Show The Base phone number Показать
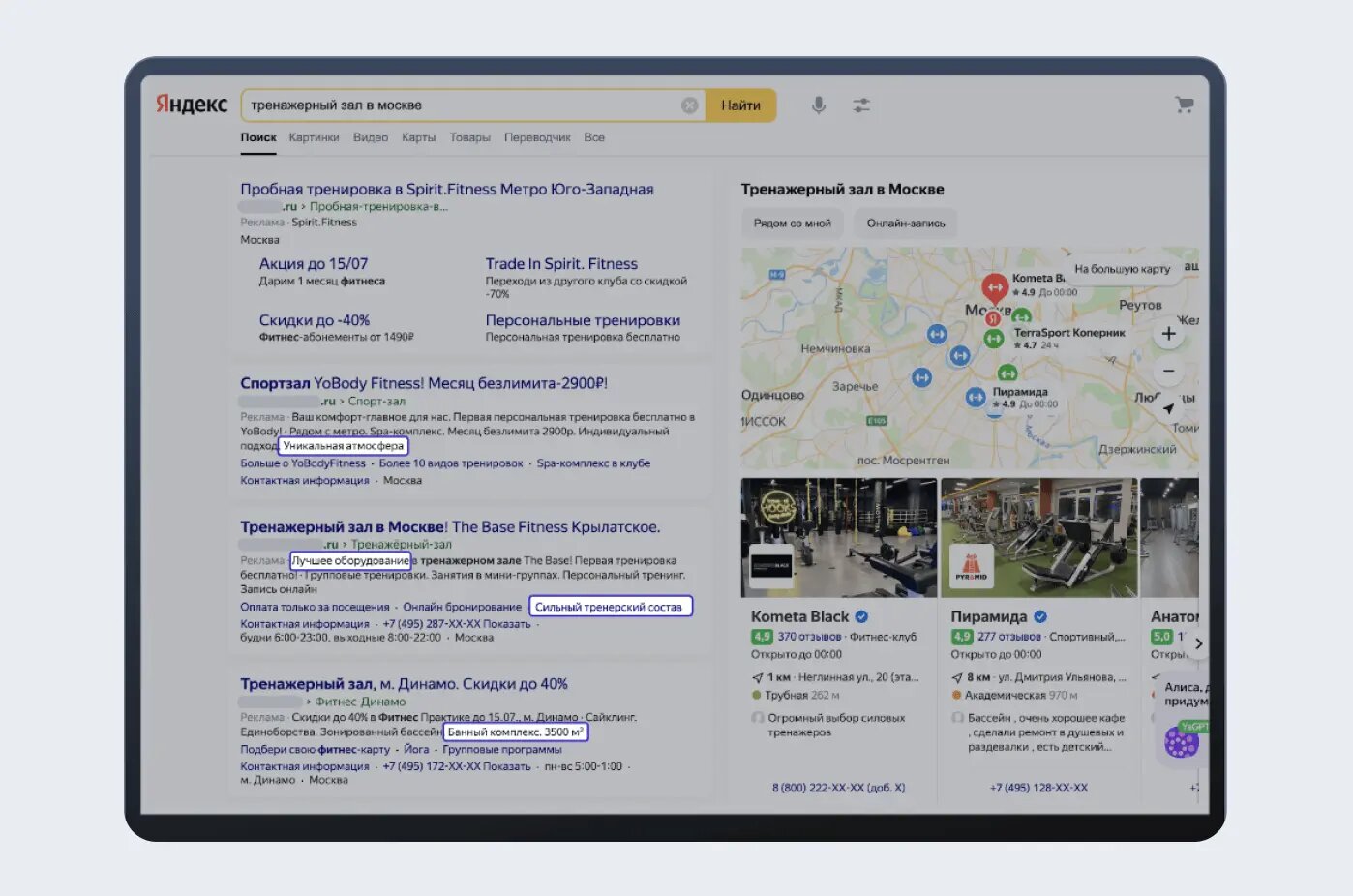This screenshot has height=896, width=1353. (507, 624)
